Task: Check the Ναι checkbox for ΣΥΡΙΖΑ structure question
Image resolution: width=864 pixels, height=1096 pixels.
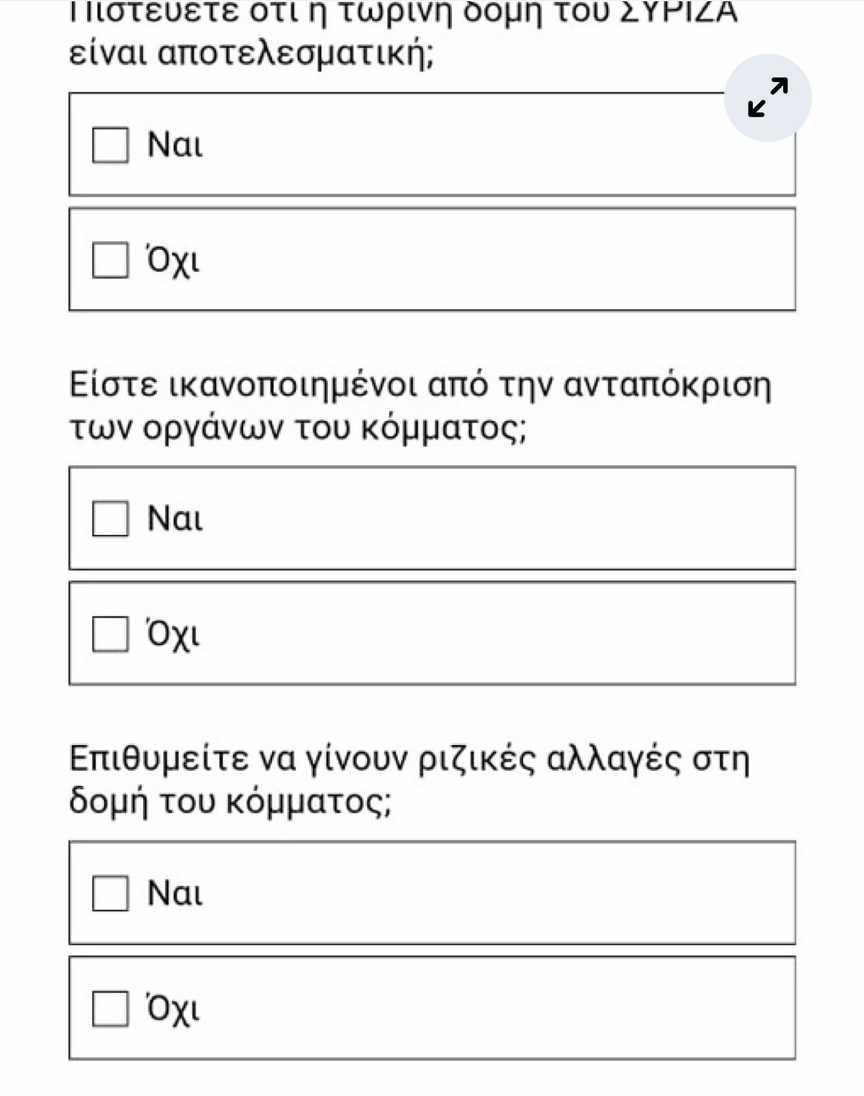Action: tap(111, 145)
